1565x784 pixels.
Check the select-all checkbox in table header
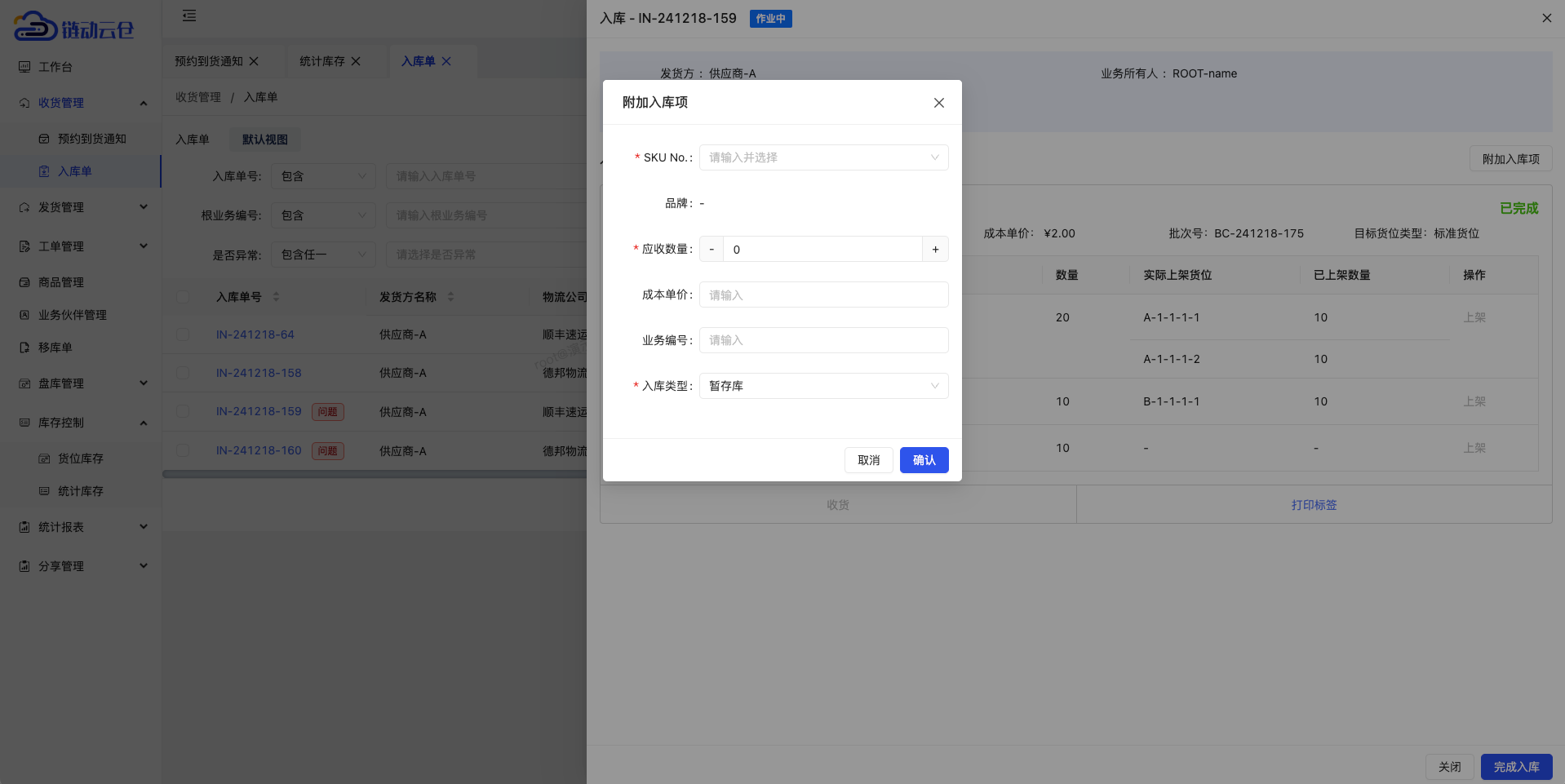[x=183, y=296]
